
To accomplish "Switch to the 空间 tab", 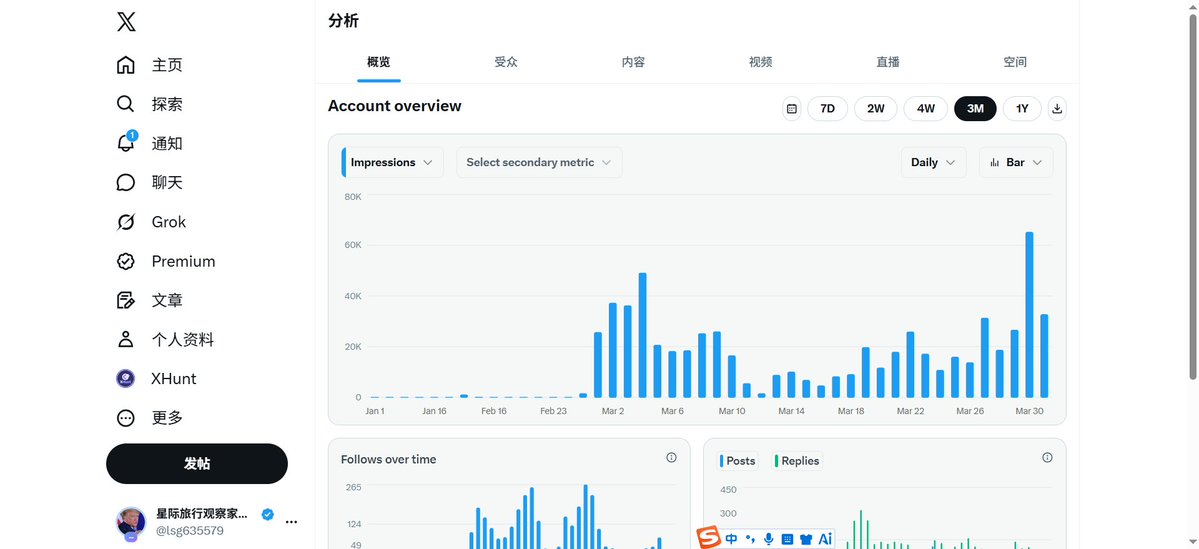I will [1015, 63].
